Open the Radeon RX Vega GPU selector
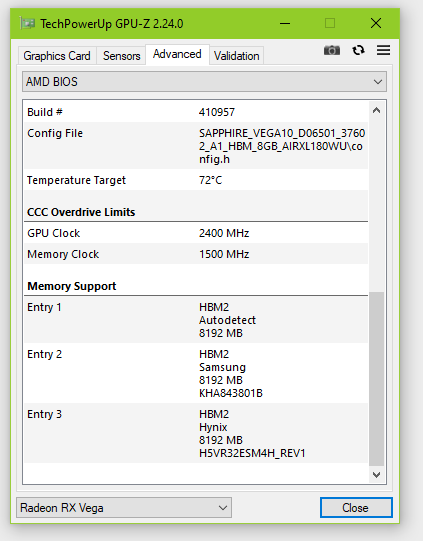This screenshot has width=423, height=541. point(124,508)
